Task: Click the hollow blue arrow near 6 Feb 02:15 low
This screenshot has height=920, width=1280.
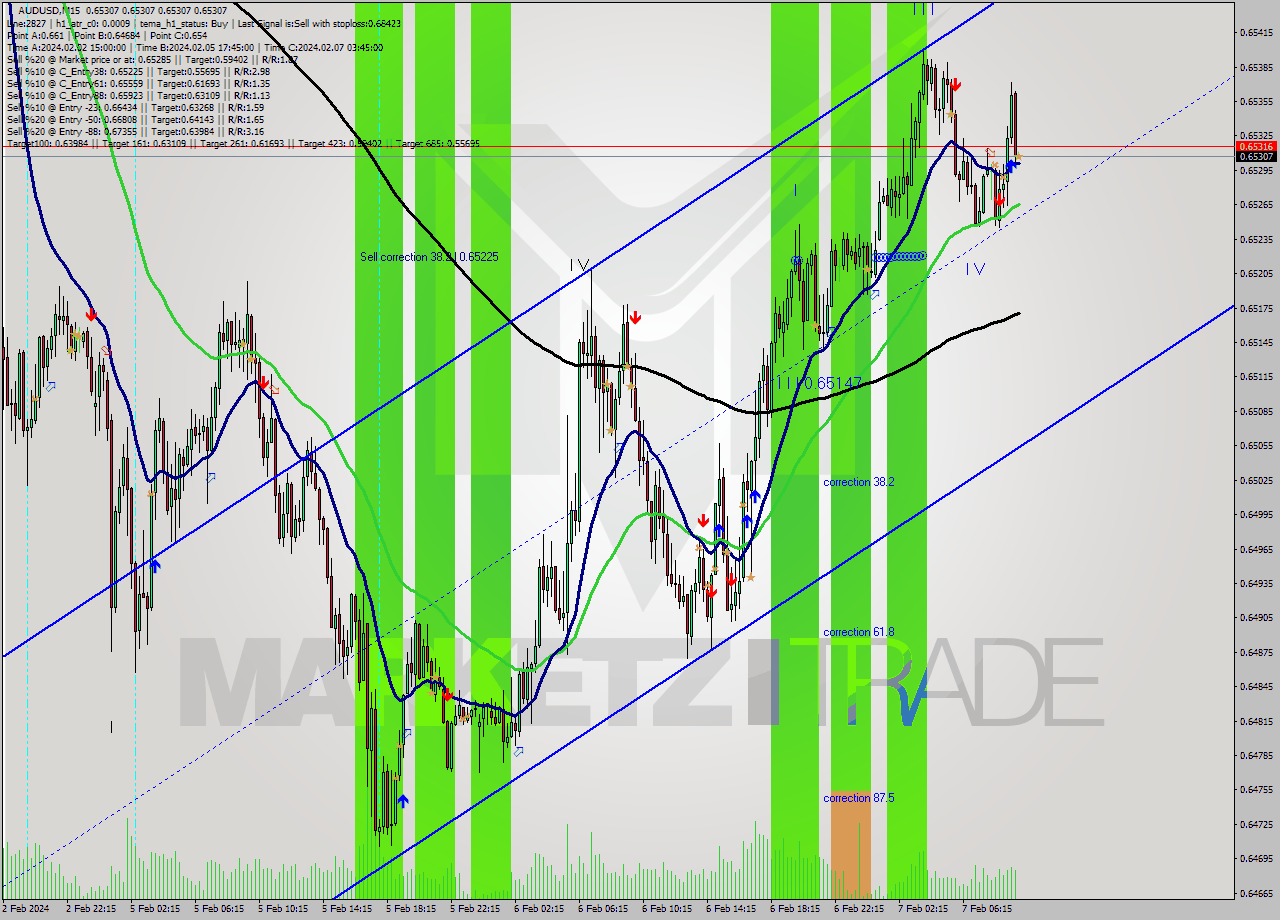Action: tap(518, 751)
